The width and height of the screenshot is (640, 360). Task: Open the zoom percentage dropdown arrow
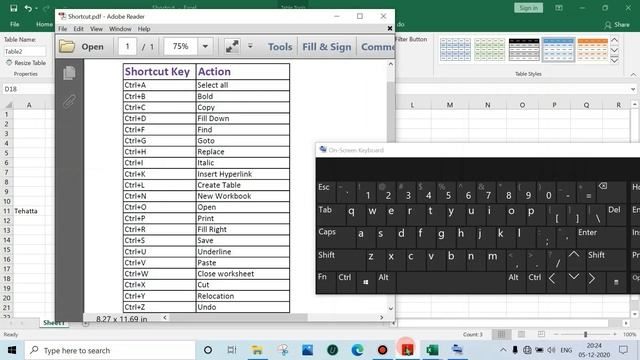point(205,47)
